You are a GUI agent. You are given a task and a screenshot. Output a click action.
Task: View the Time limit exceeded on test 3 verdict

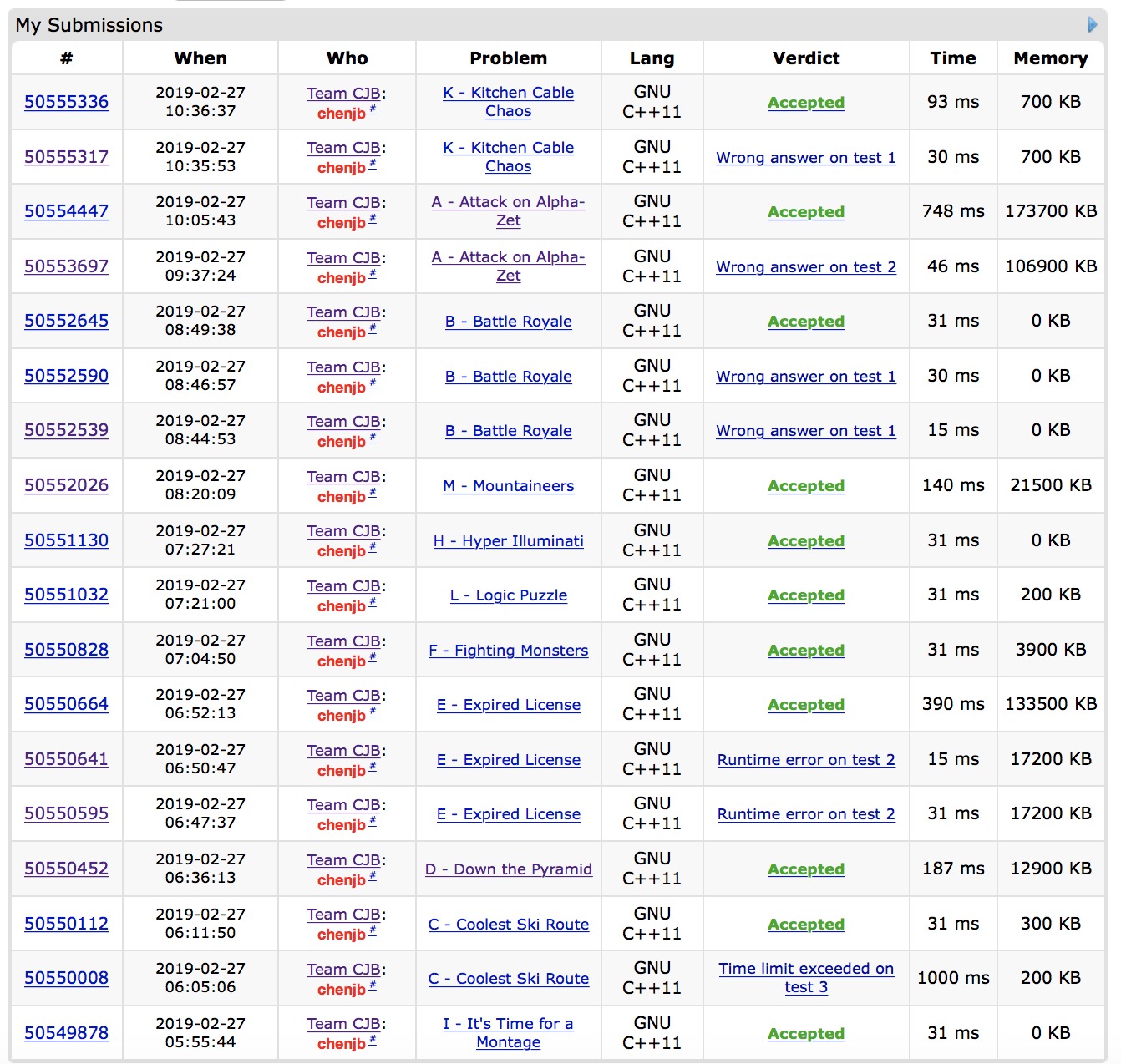[805, 977]
